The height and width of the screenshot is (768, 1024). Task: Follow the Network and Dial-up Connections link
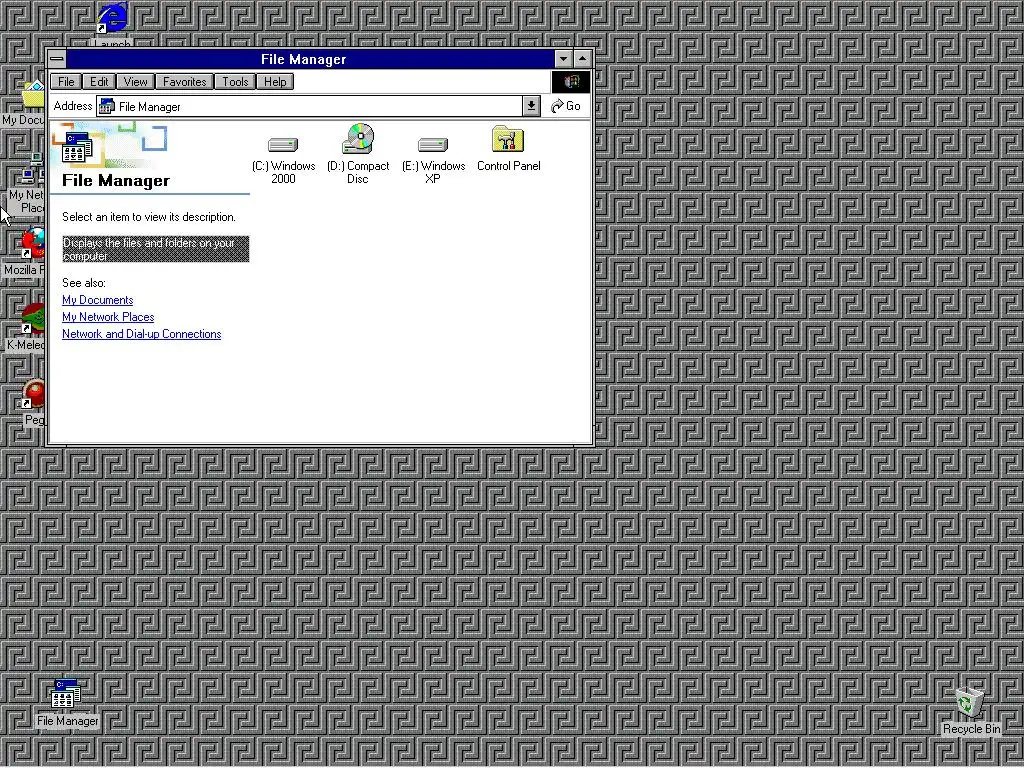tap(142, 334)
